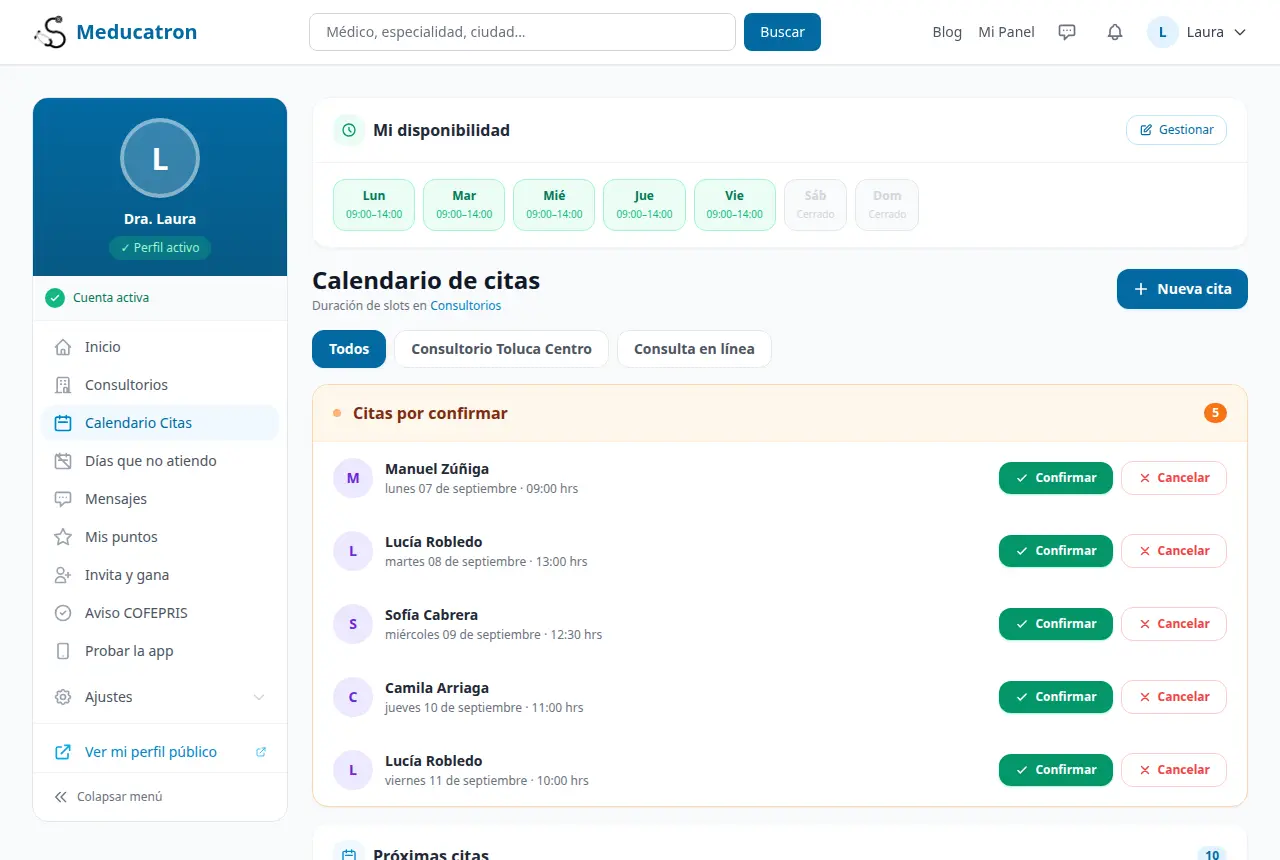Click the header avatar L beside Laura
The image size is (1280, 860).
pyautogui.click(x=1163, y=32)
